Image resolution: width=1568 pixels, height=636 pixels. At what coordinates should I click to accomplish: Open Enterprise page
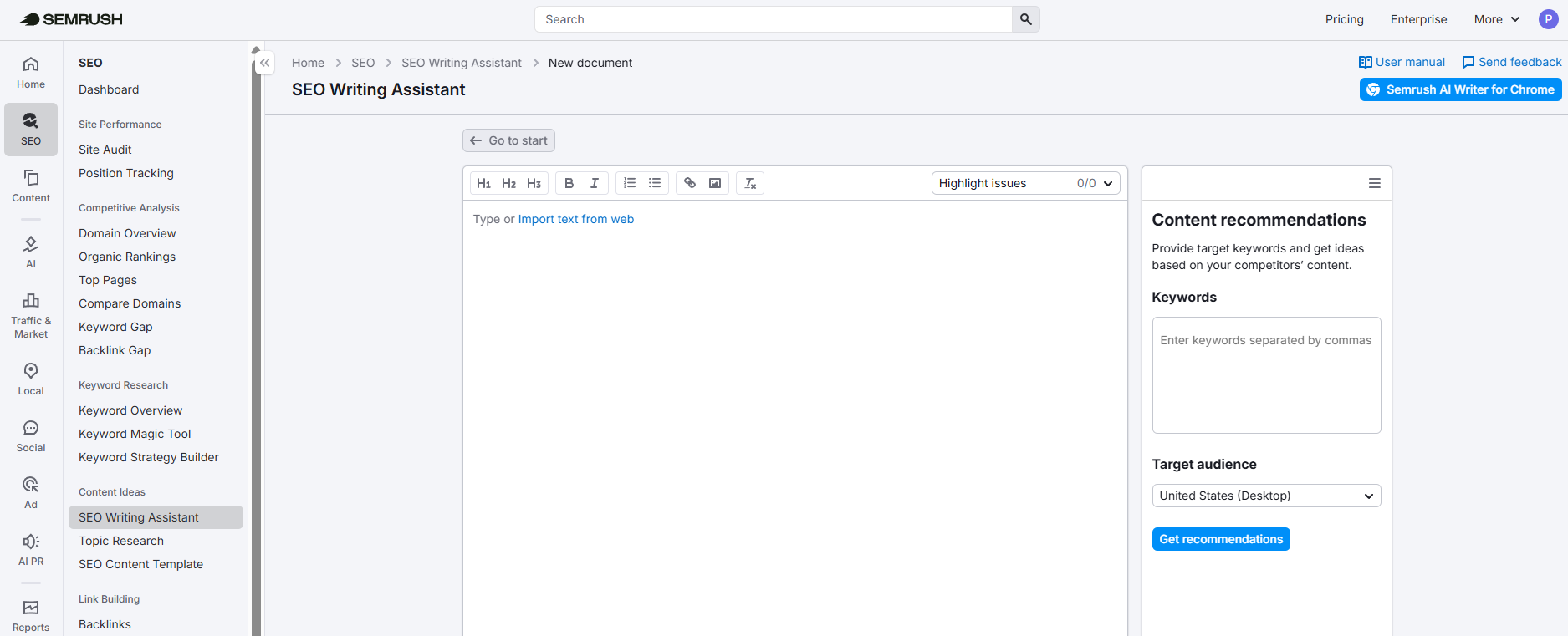pyautogui.click(x=1418, y=19)
